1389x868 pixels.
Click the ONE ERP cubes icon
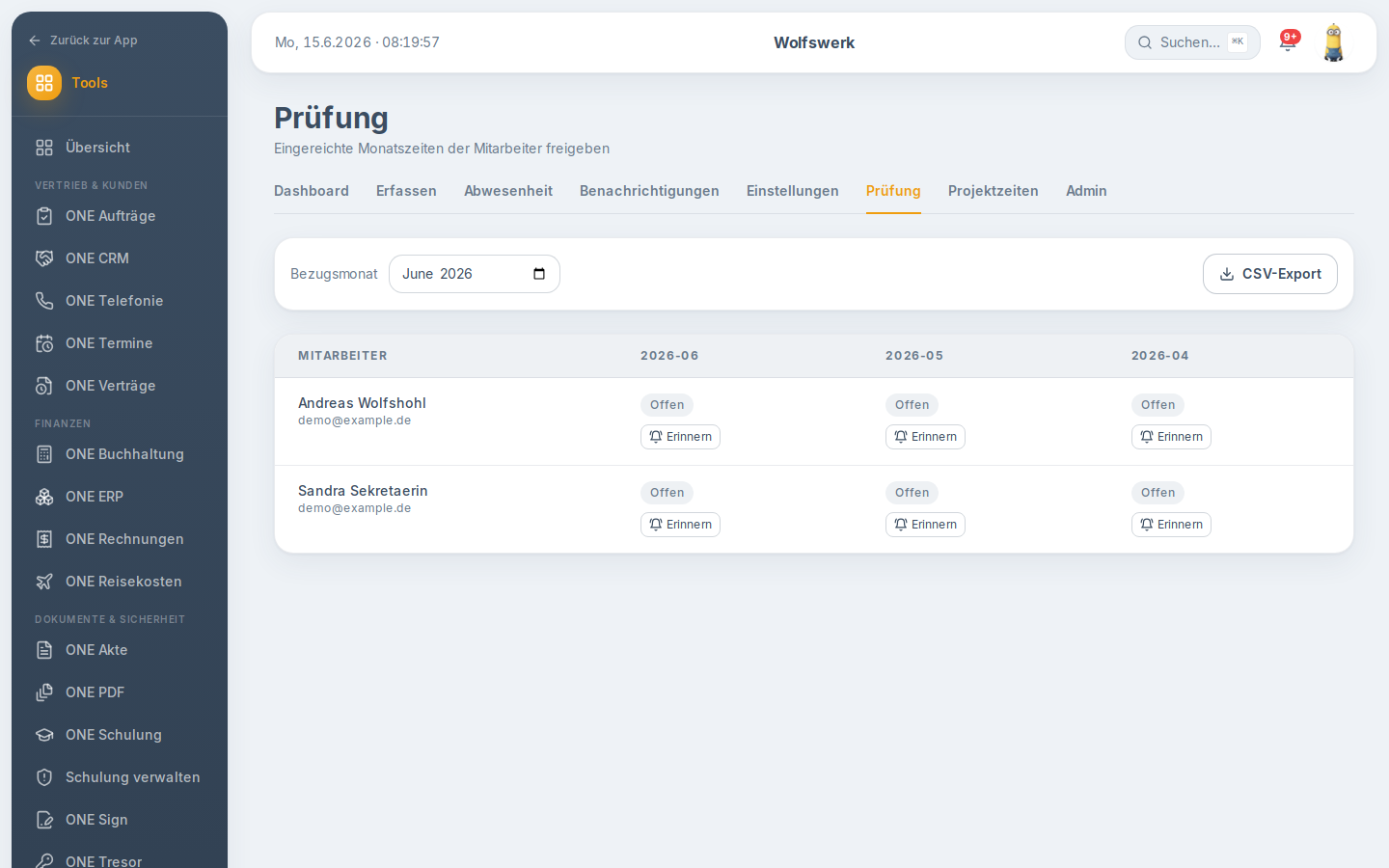pos(44,497)
